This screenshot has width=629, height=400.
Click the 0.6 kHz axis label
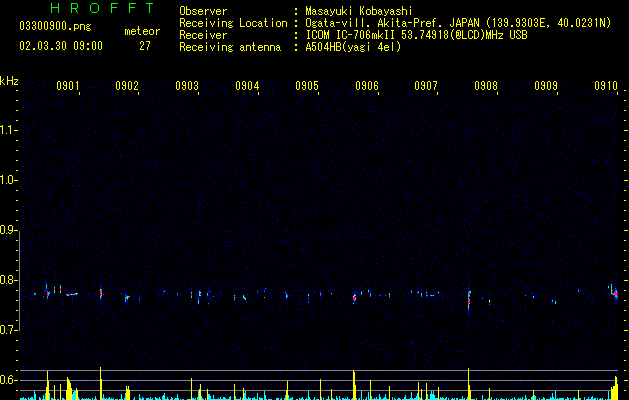[x=9, y=380]
